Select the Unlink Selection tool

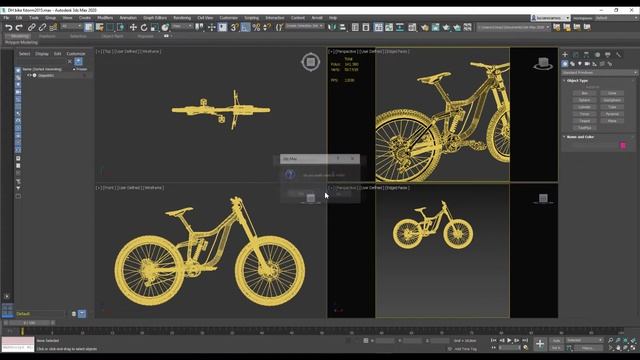[42, 27]
